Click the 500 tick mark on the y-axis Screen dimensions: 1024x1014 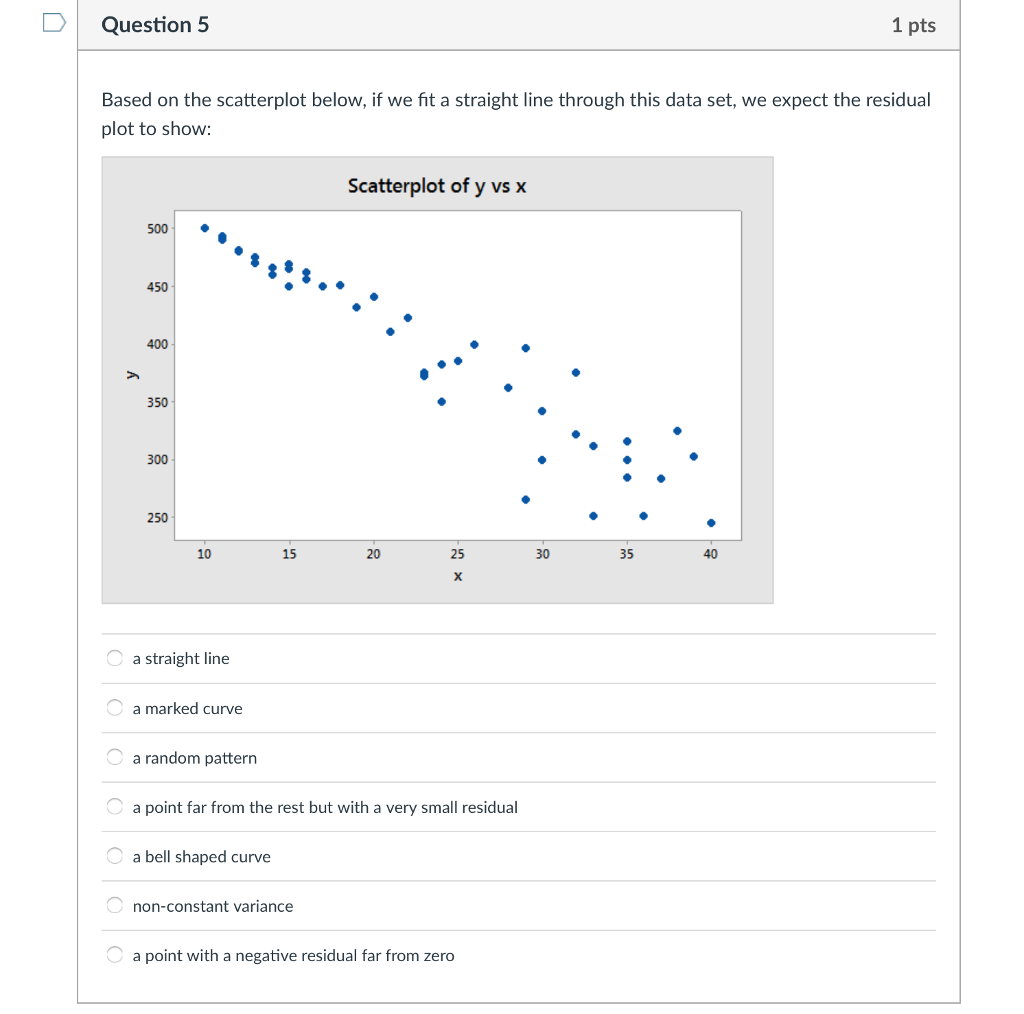(160, 227)
